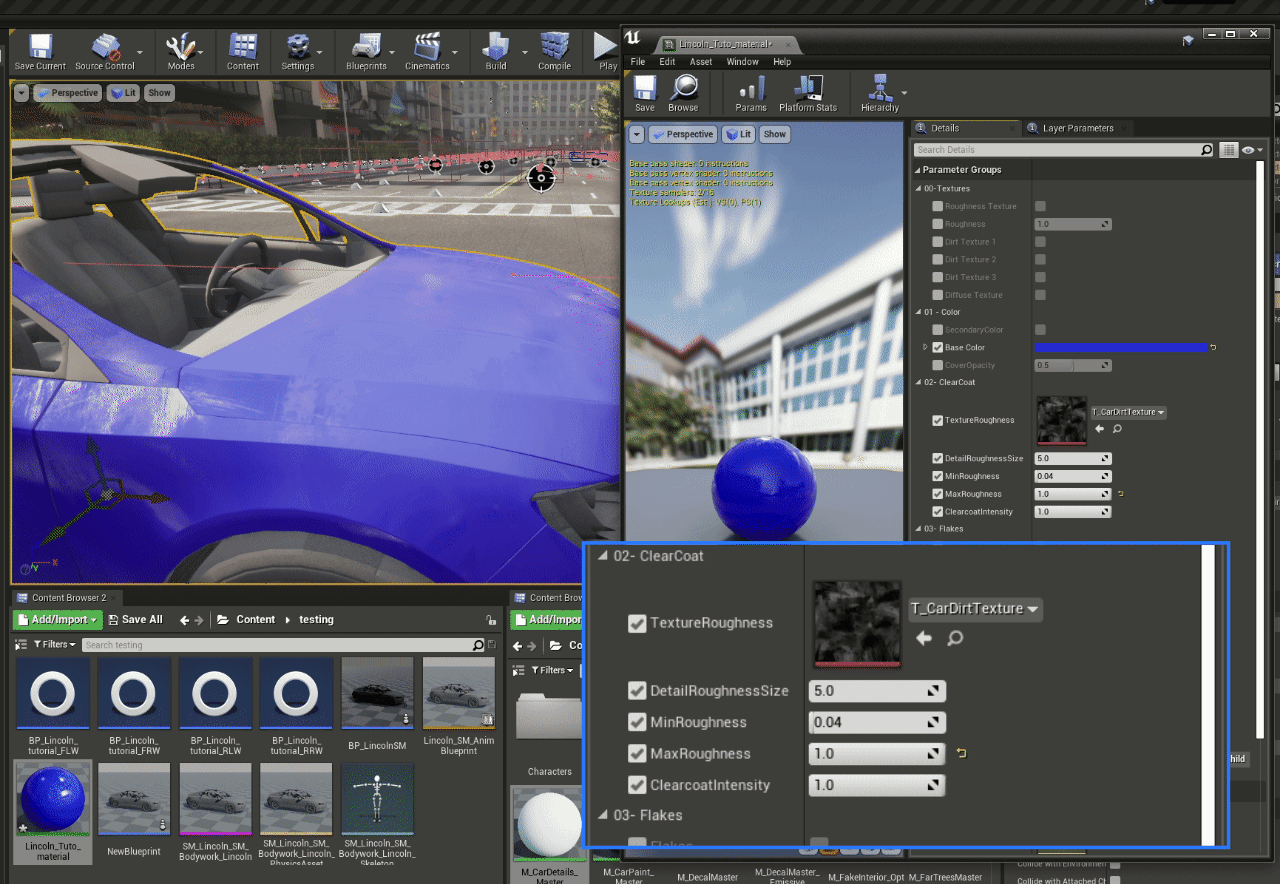The image size is (1280, 884).
Task: Disable the Base Color parameter checkbox
Action: coord(937,348)
